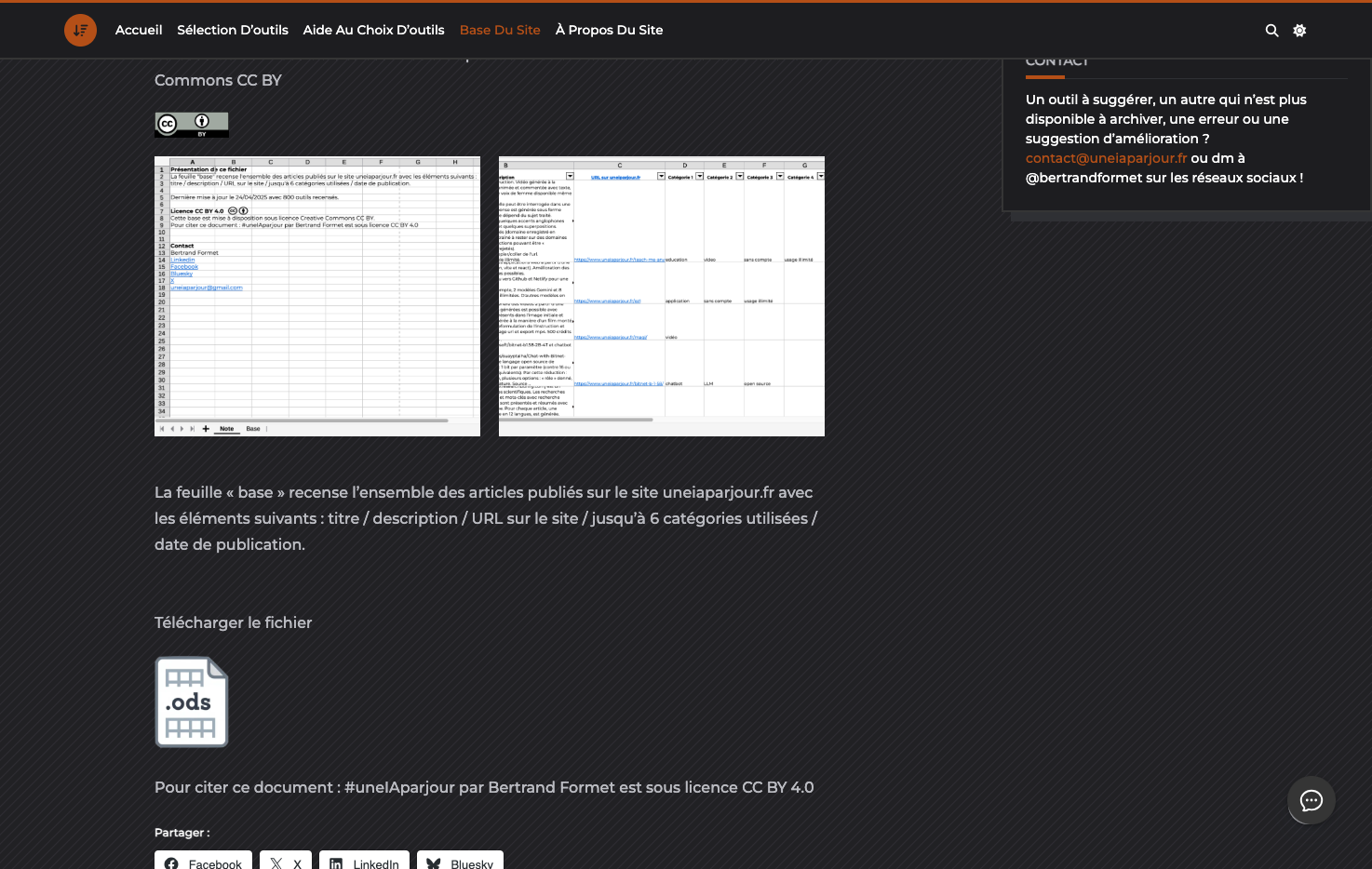Toggle the light/dark theme sun icon
Image resolution: width=1372 pixels, height=869 pixels.
coord(1299,31)
